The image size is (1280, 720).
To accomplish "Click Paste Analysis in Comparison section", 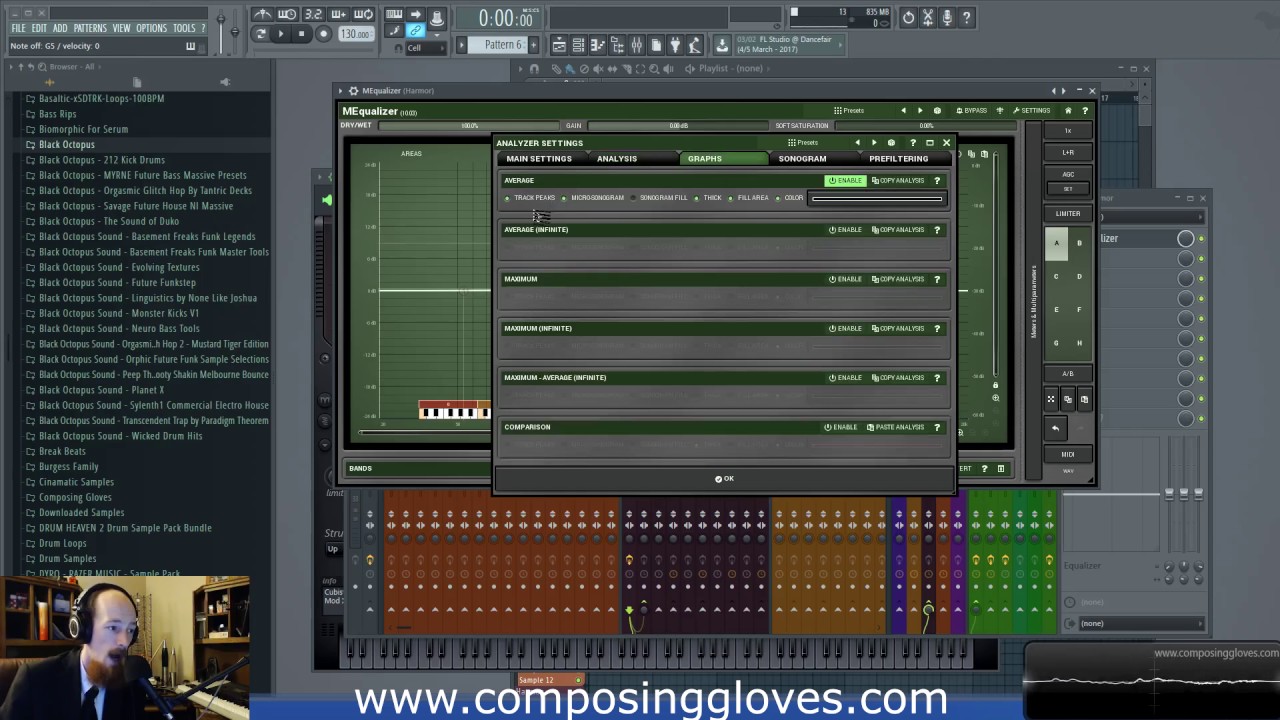I will pos(896,427).
